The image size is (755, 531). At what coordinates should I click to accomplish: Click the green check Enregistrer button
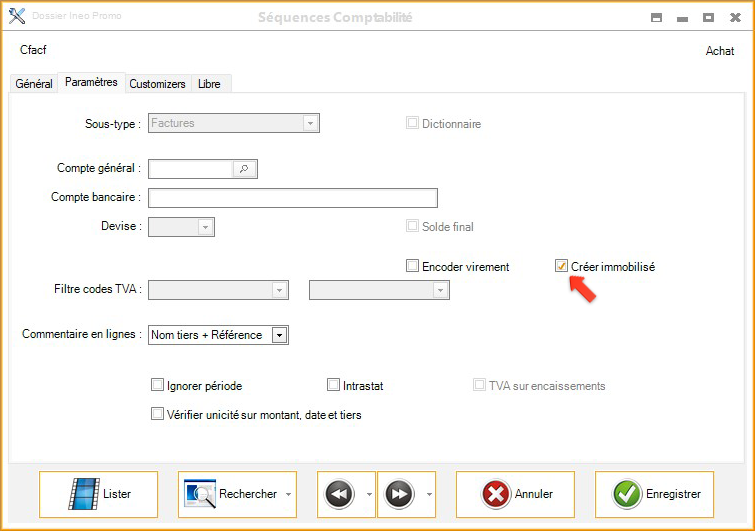(x=655, y=494)
